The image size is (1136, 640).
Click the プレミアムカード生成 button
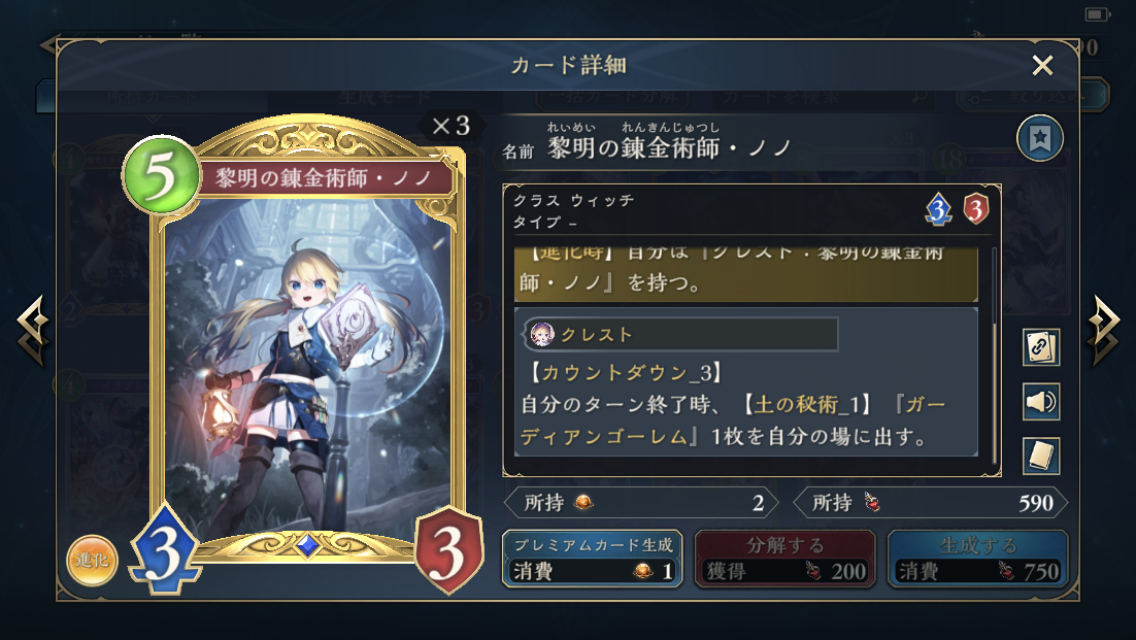coord(593,558)
